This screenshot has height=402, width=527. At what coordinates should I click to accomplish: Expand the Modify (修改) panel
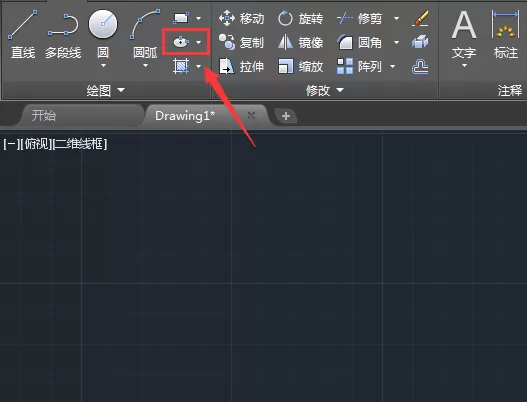pyautogui.click(x=325, y=90)
